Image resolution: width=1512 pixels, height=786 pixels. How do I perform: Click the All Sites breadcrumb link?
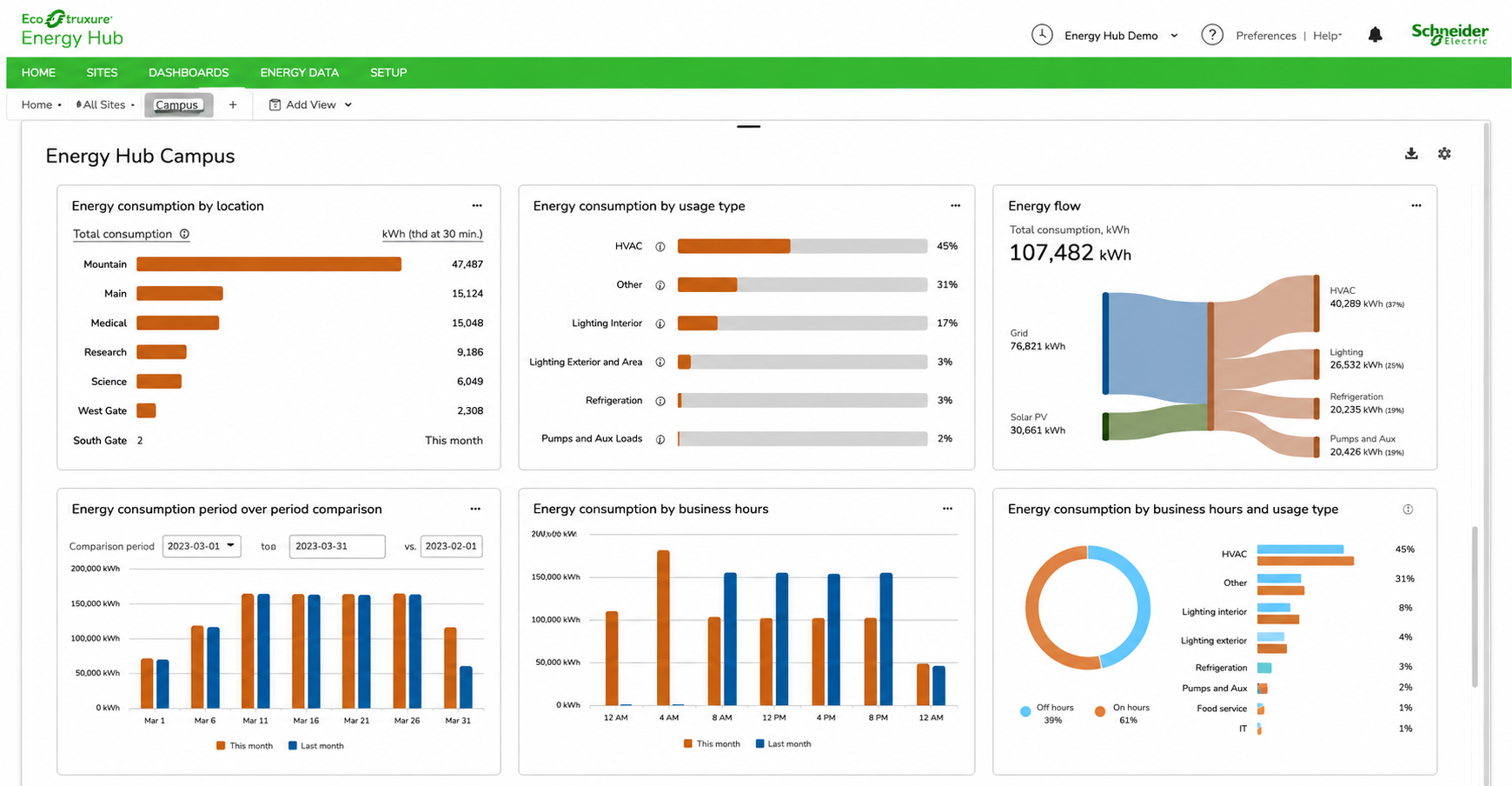tap(102, 105)
